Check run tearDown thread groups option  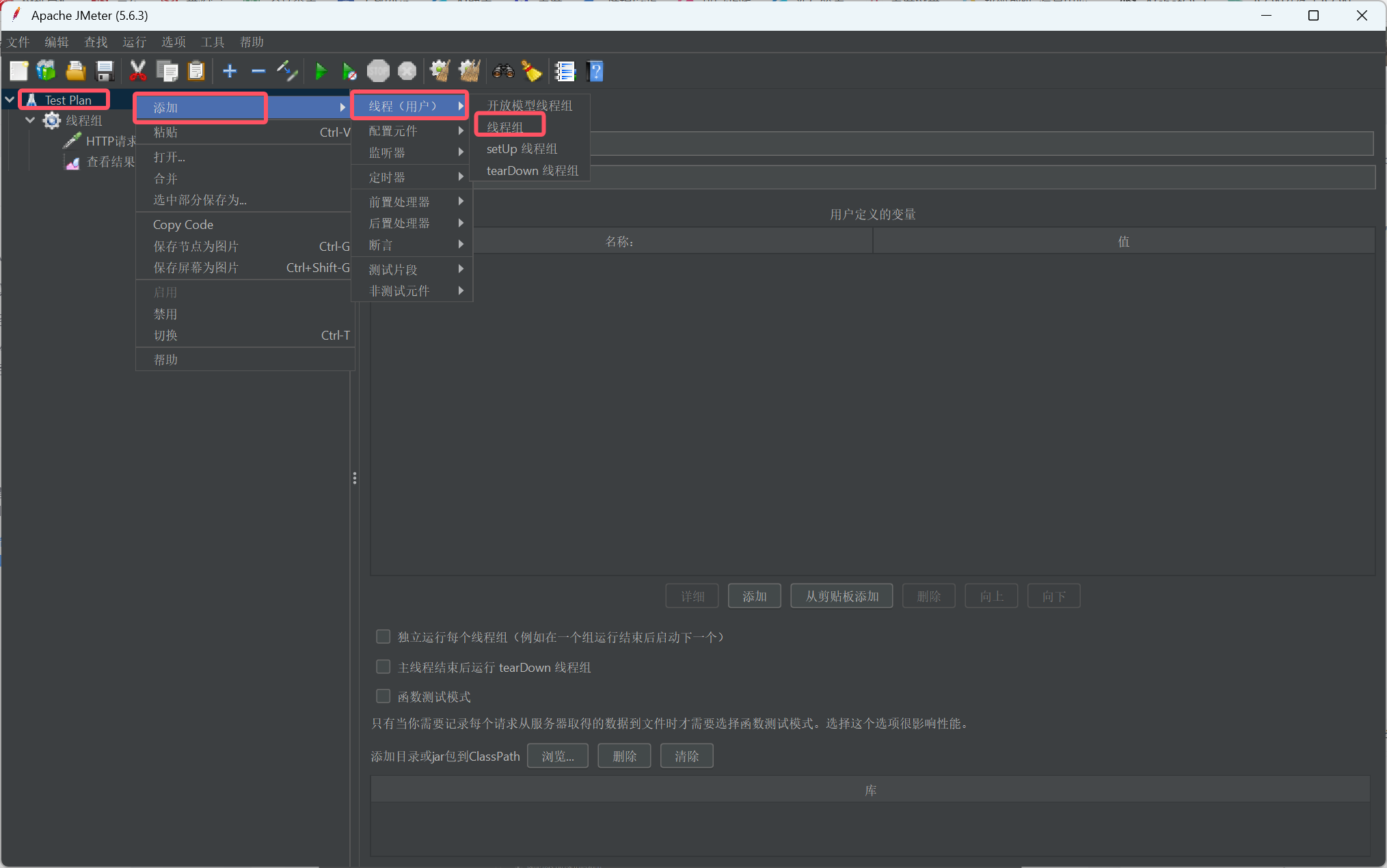tap(383, 667)
